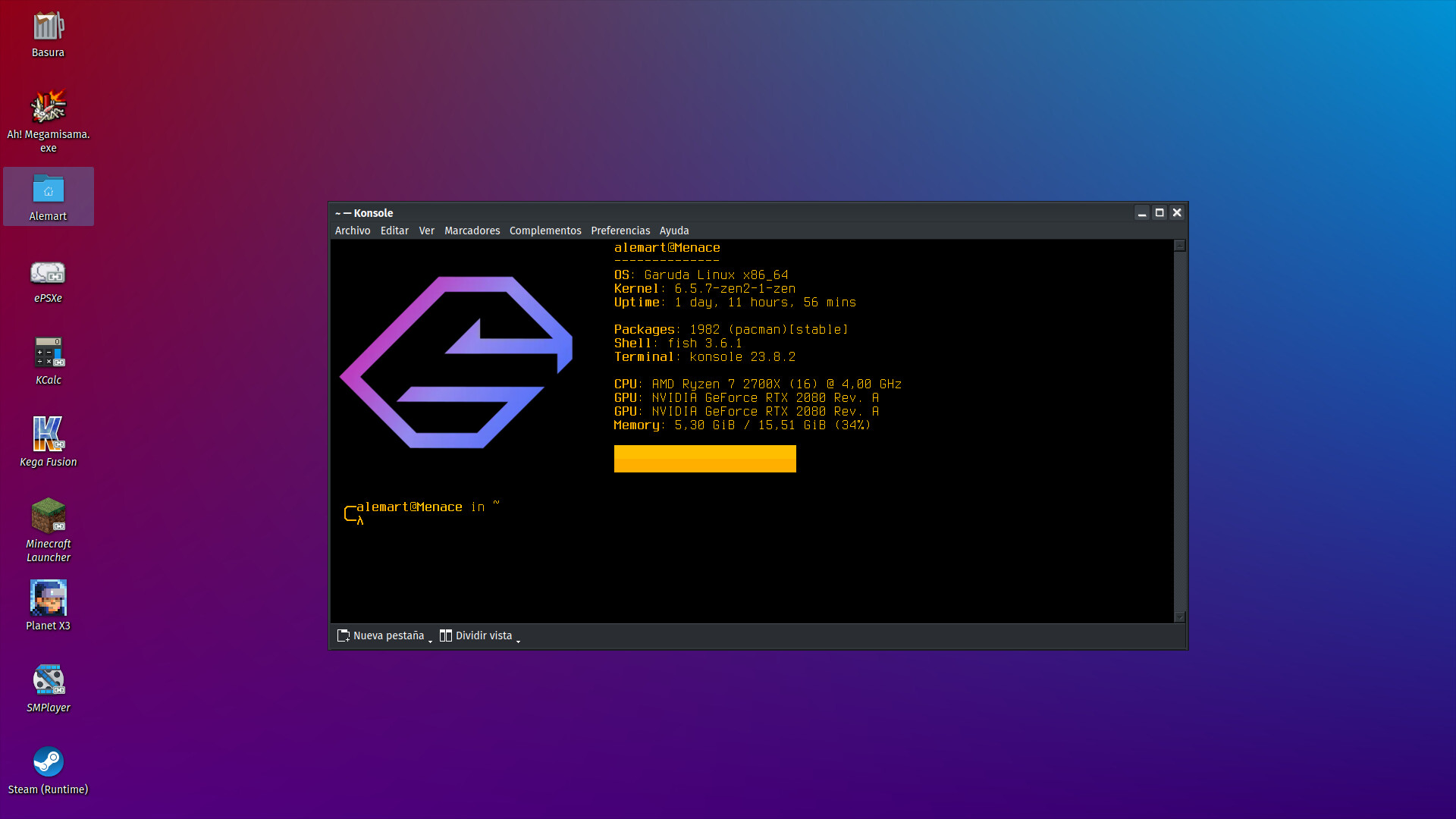This screenshot has height=819, width=1456.
Task: Expand the Dividir vista dropdown arrow
Action: [518, 641]
